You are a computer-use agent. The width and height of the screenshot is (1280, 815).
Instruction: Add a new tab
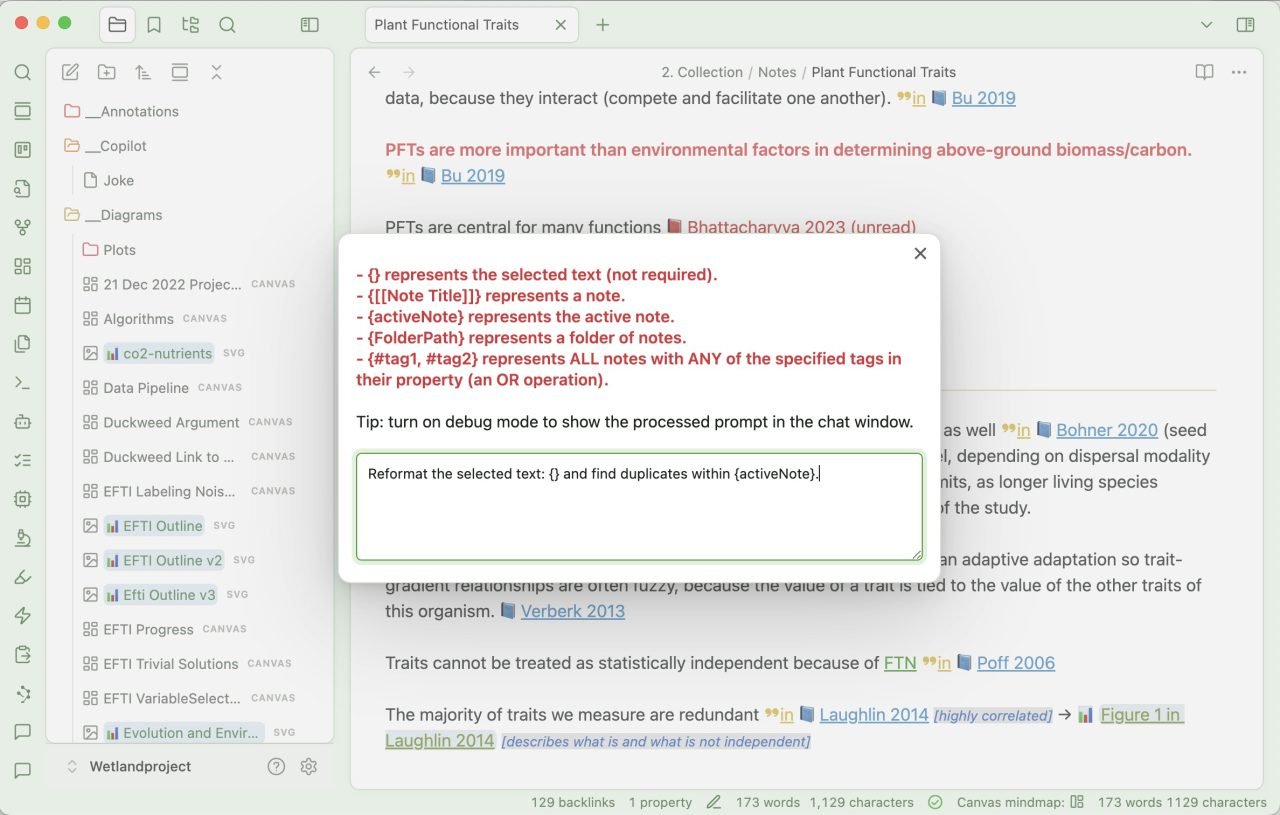point(602,25)
